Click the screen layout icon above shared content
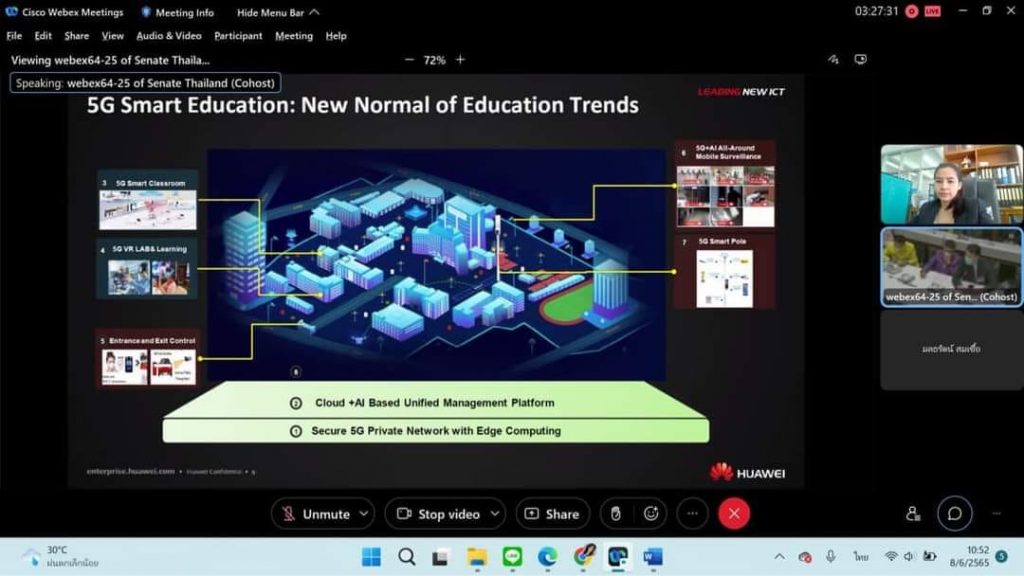 click(861, 59)
